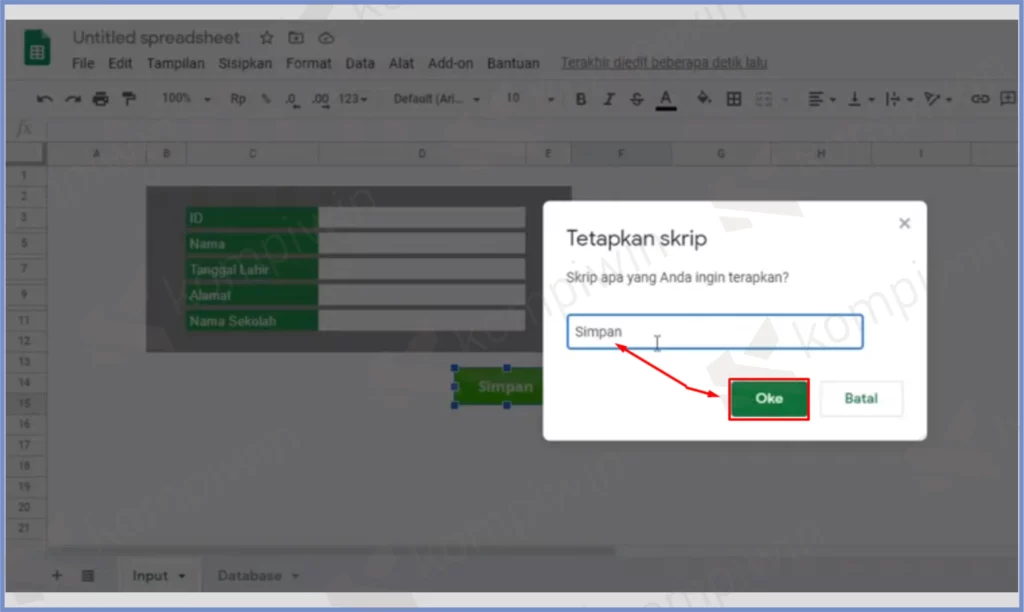The image size is (1024, 612).
Task: Select the paint format roller icon
Action: click(x=128, y=99)
